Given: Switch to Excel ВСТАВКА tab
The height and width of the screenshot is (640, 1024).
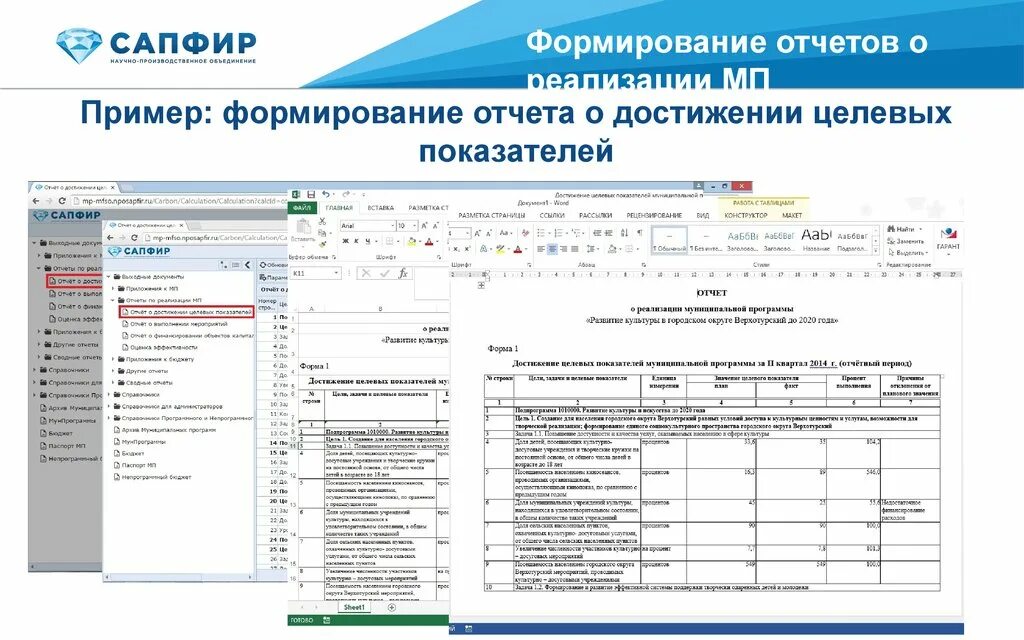Looking at the screenshot, I should pyautogui.click(x=381, y=208).
